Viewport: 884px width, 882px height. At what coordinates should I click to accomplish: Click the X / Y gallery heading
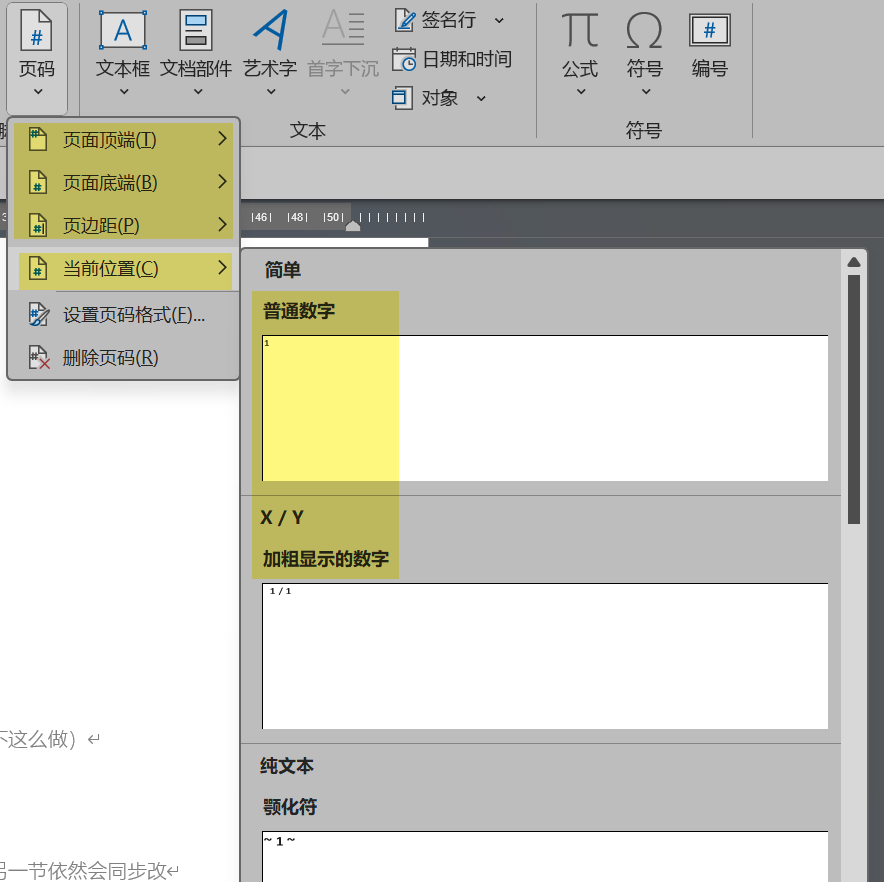click(x=282, y=518)
